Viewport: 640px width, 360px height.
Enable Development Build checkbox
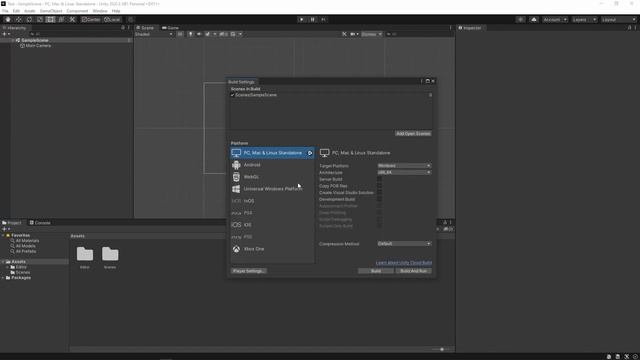380,199
